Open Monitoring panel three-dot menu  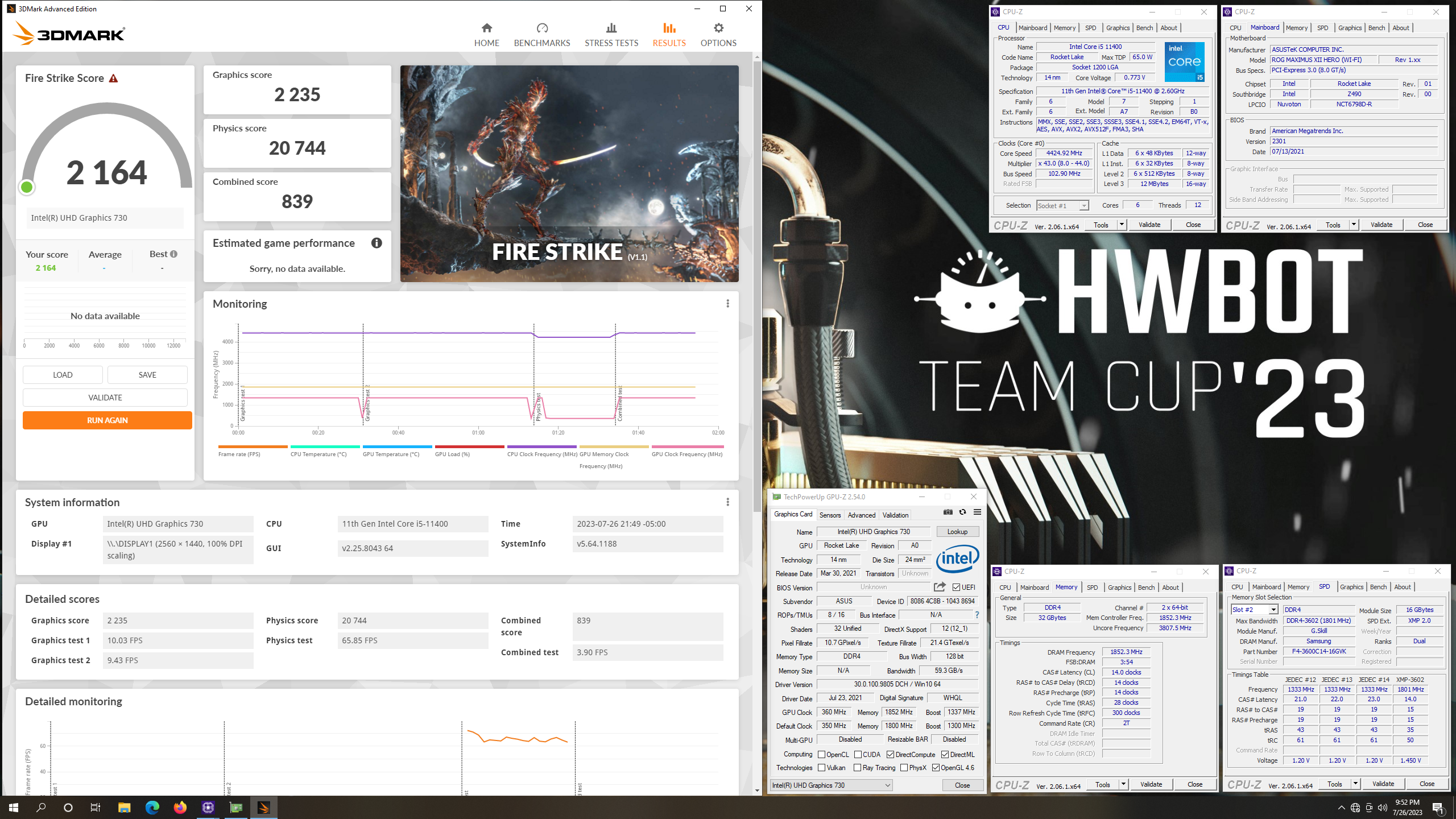727,304
